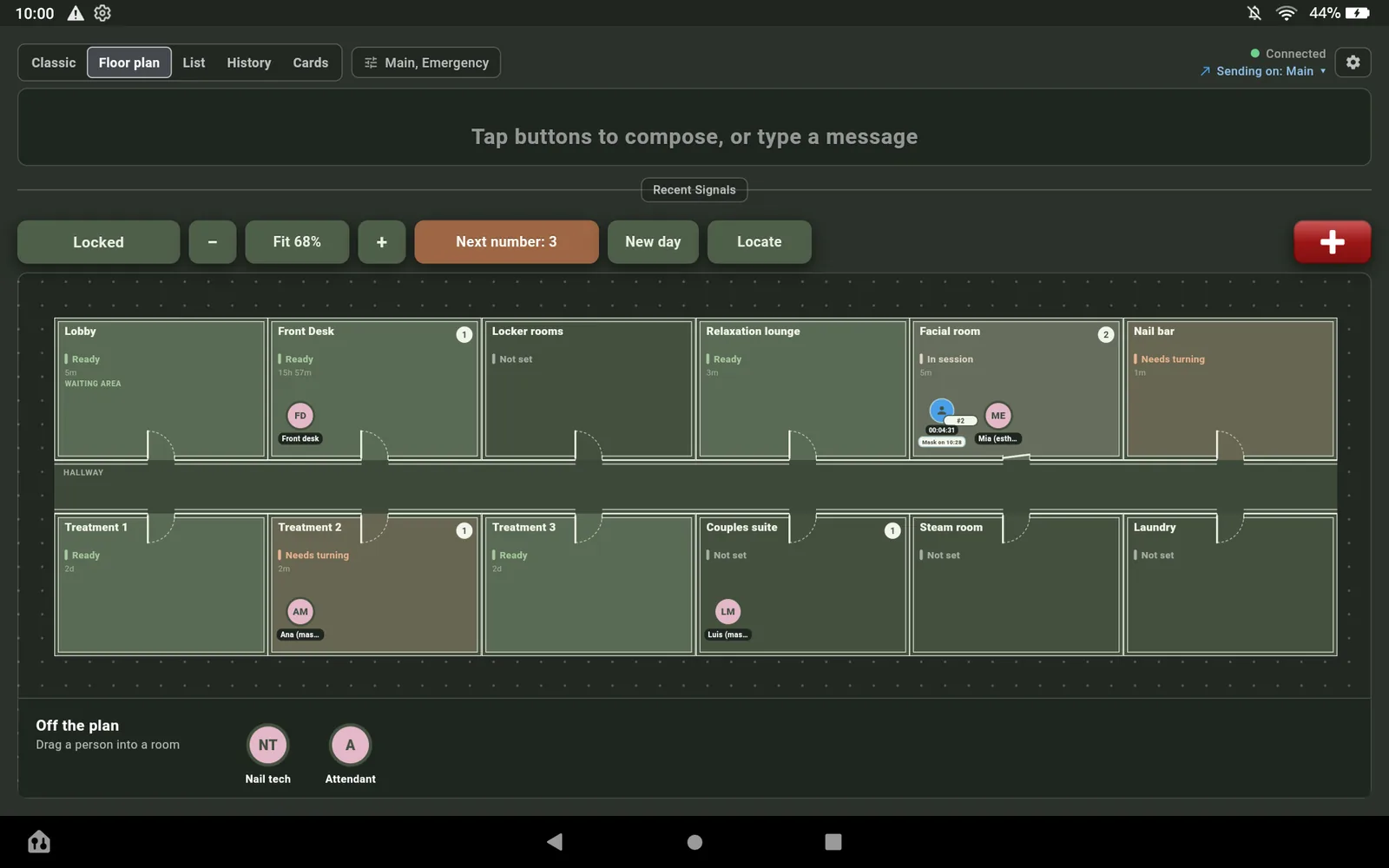This screenshot has width=1389, height=868.
Task: Select the Steam room
Action: pos(1016,585)
